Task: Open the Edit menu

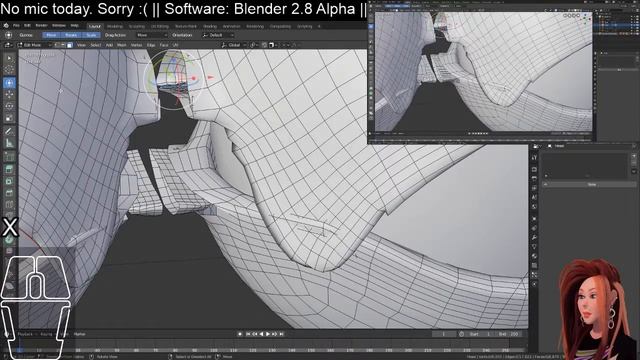Action: [27, 26]
